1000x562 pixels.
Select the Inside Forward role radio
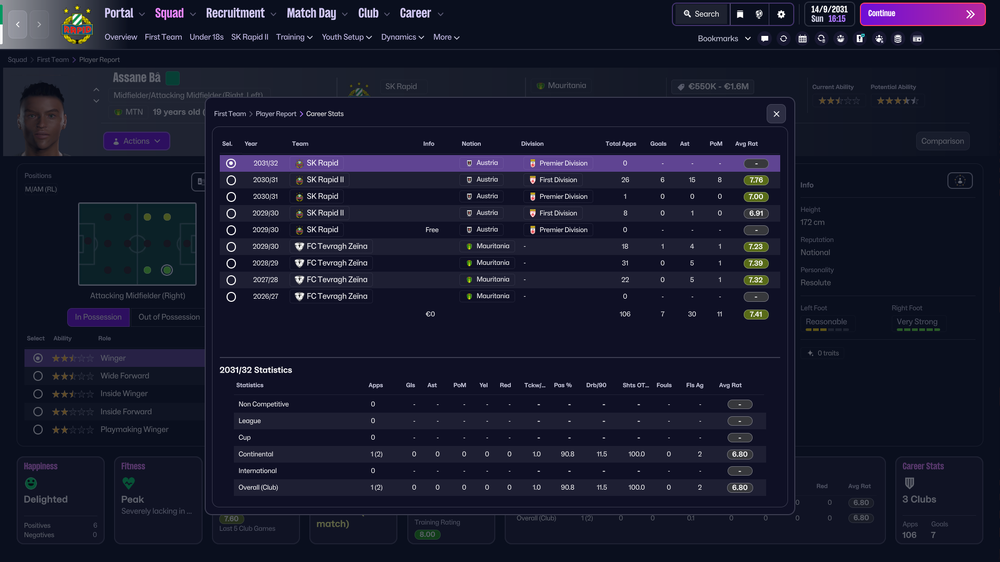coord(38,411)
